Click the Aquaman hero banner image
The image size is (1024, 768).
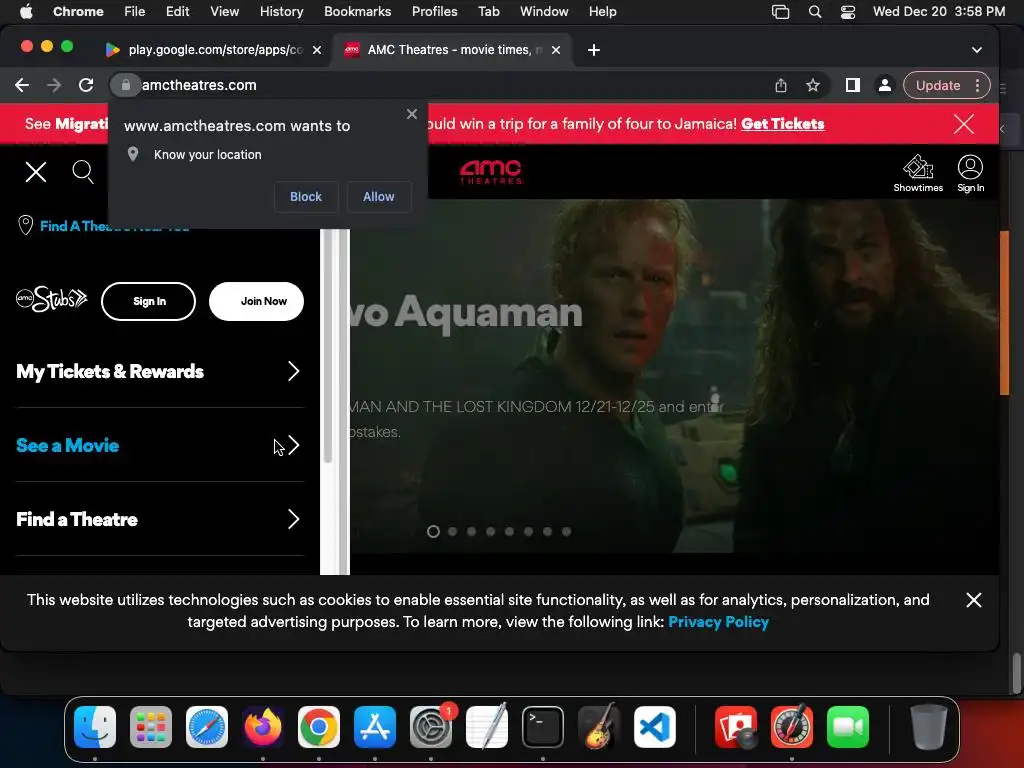(674, 376)
